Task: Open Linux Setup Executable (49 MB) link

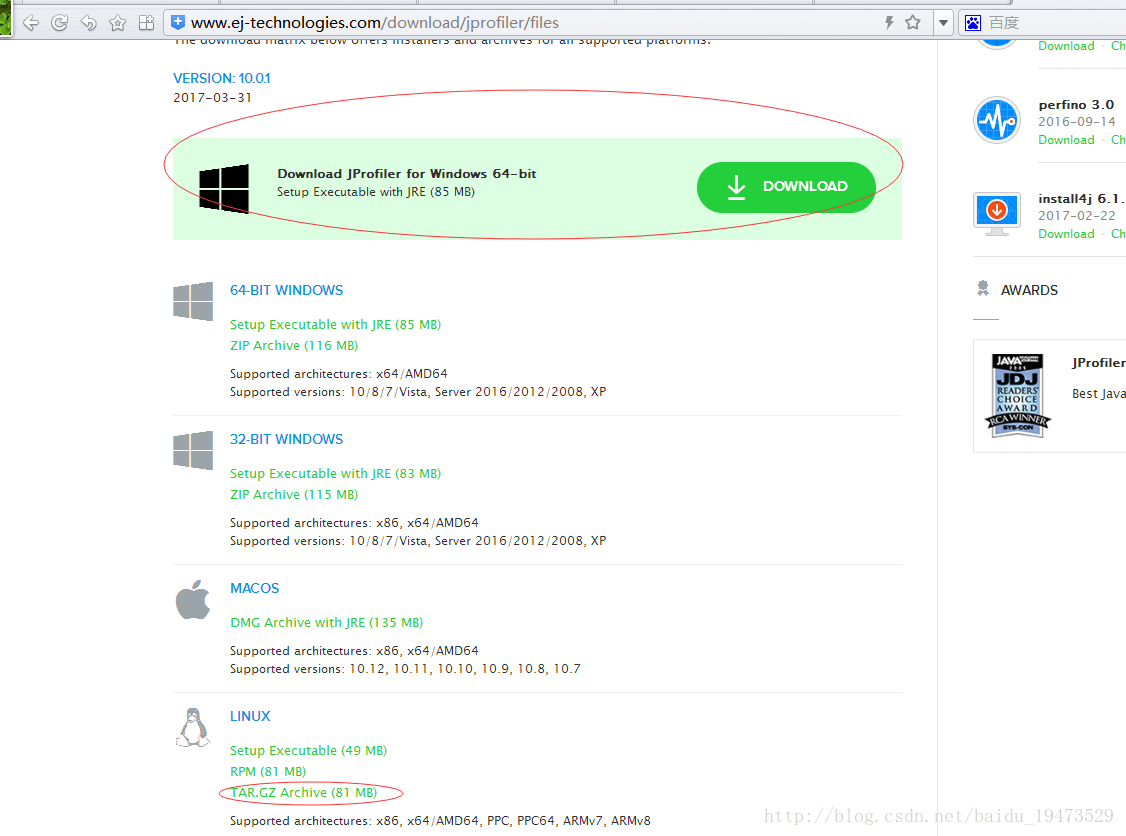Action: (308, 751)
